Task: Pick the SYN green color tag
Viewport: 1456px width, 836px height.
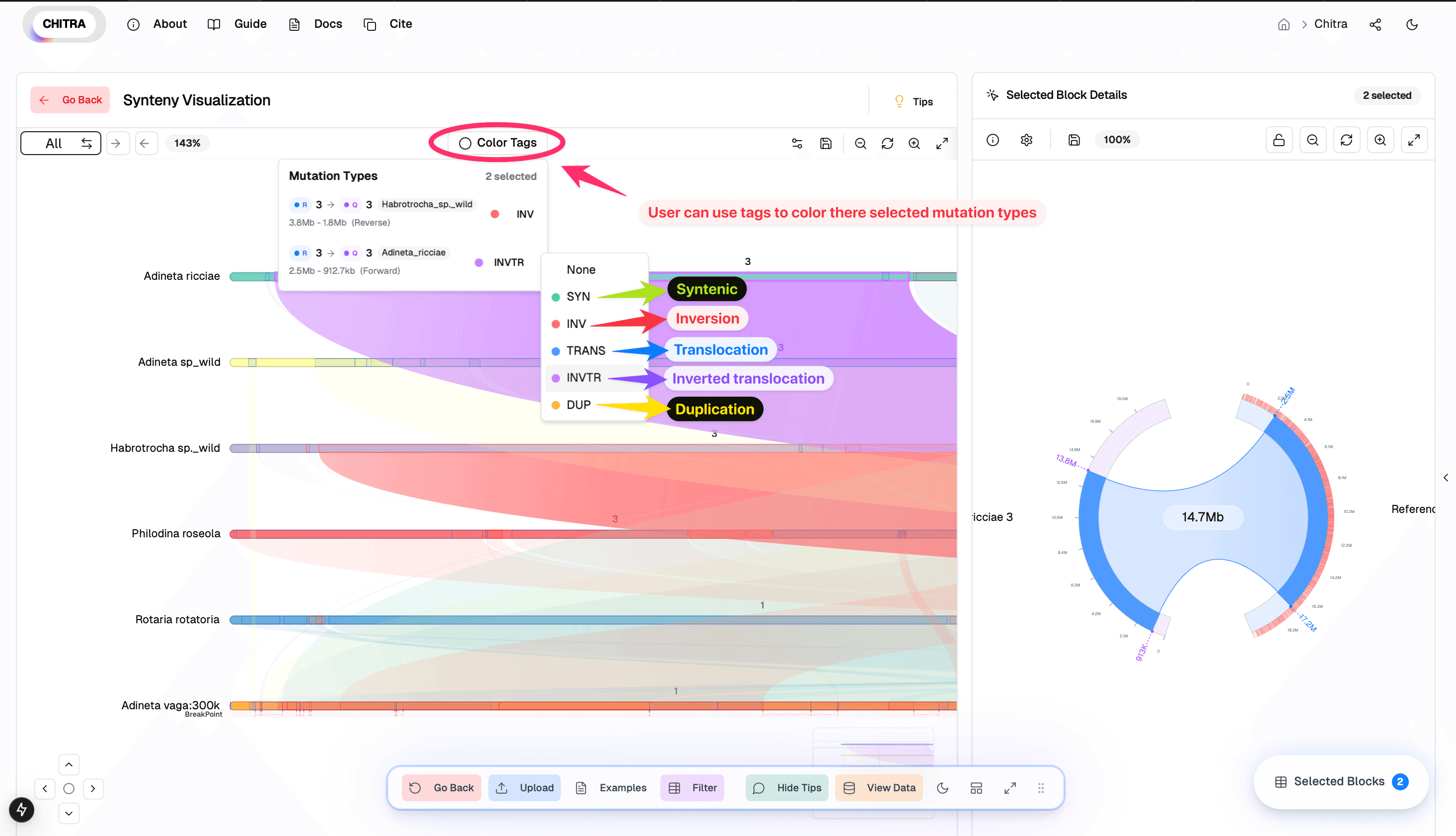Action: click(x=578, y=297)
